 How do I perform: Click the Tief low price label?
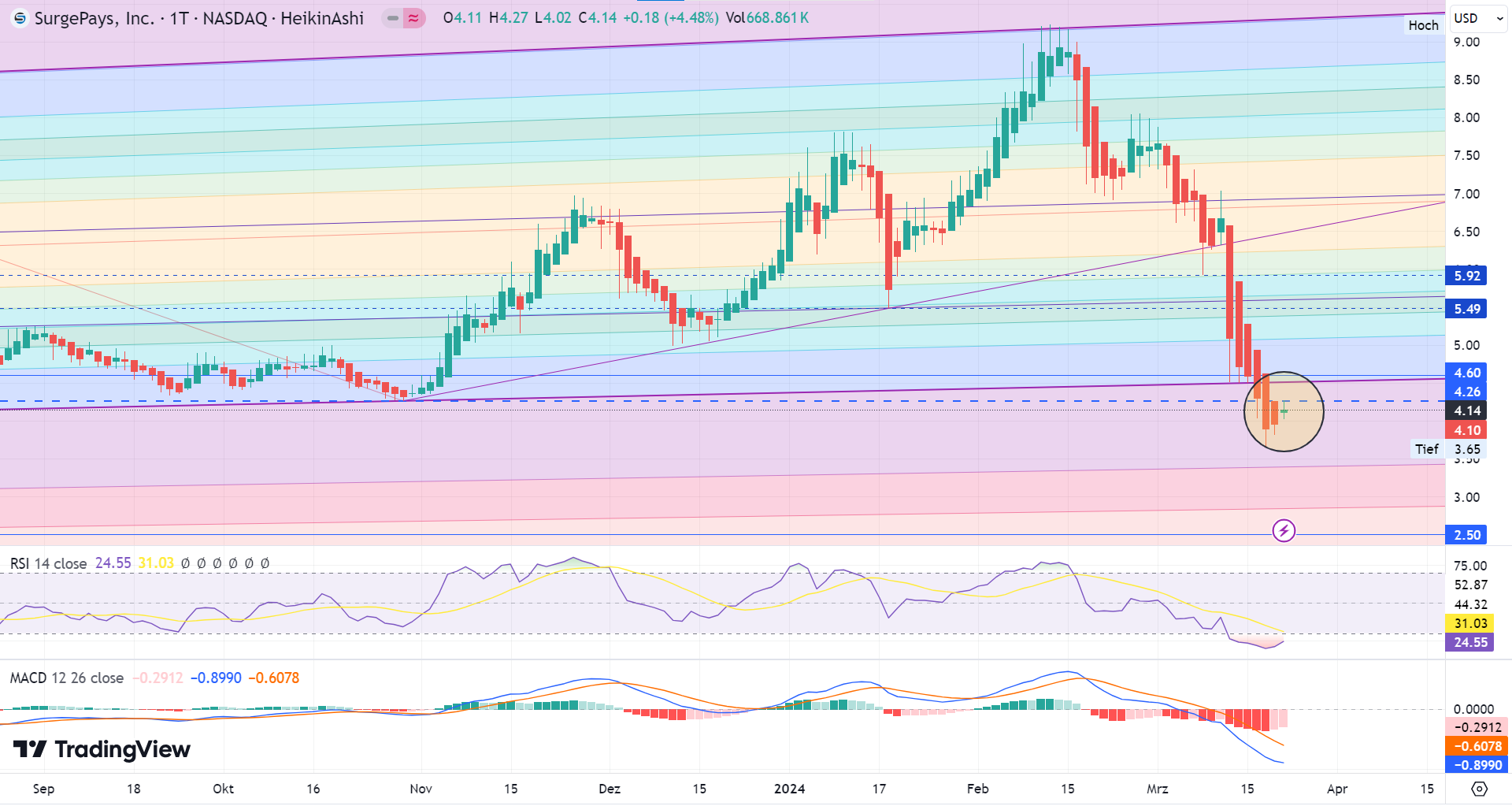pos(1426,448)
